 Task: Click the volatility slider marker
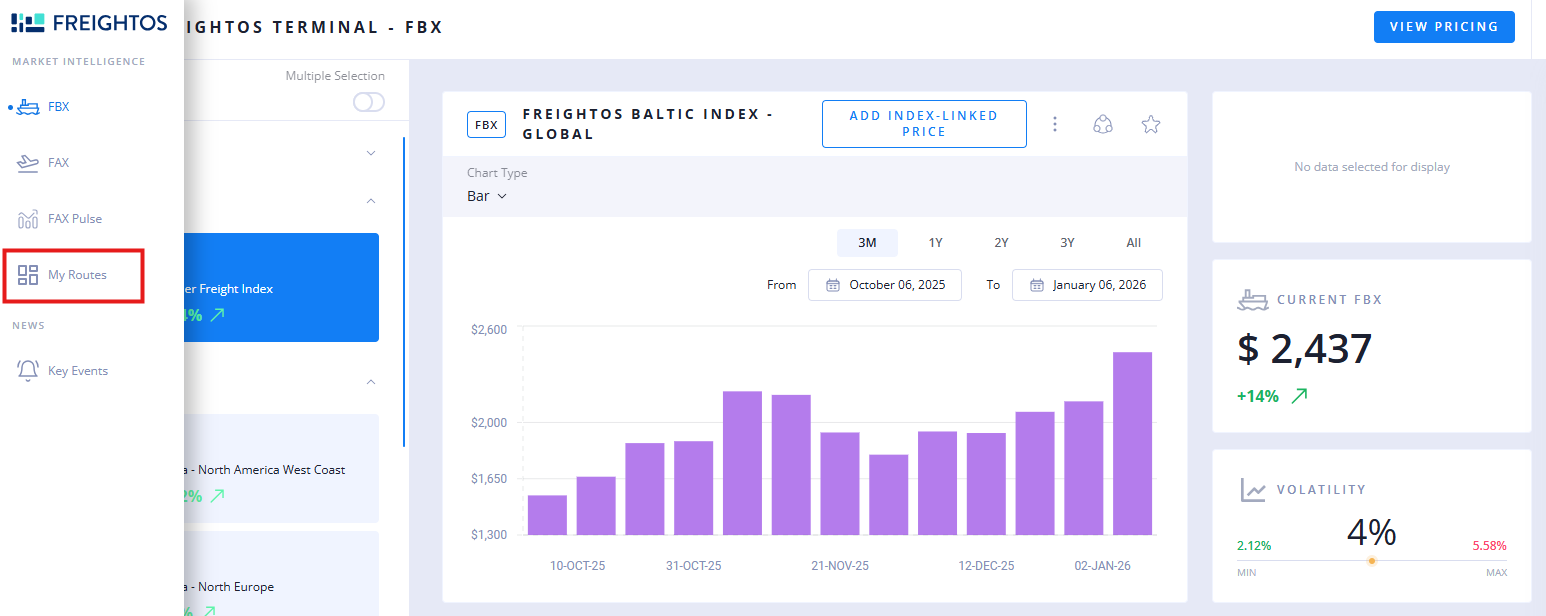click(1371, 560)
